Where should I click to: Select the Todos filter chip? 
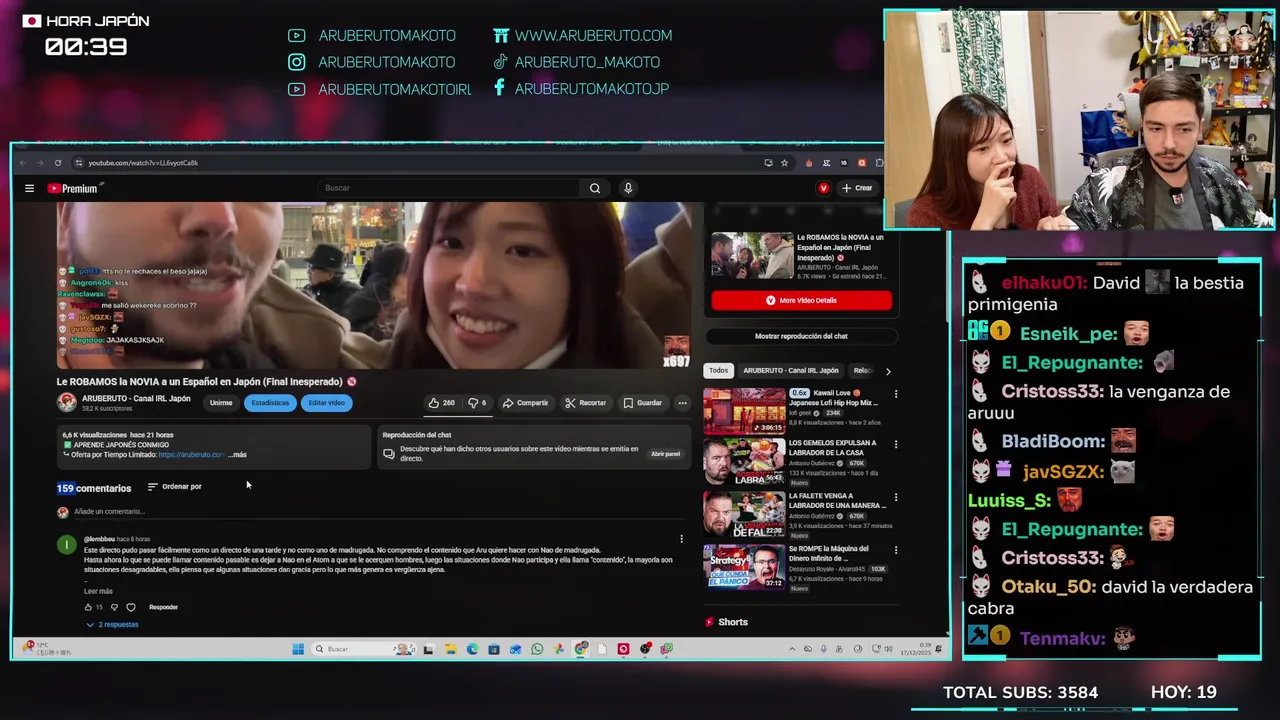click(x=718, y=371)
